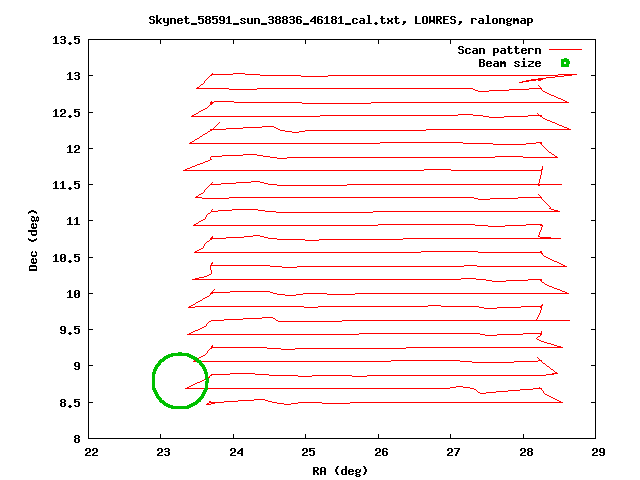Click the 10 tick label on Dec axis
Image resolution: width=640 pixels, height=480 pixels.
pos(73,293)
